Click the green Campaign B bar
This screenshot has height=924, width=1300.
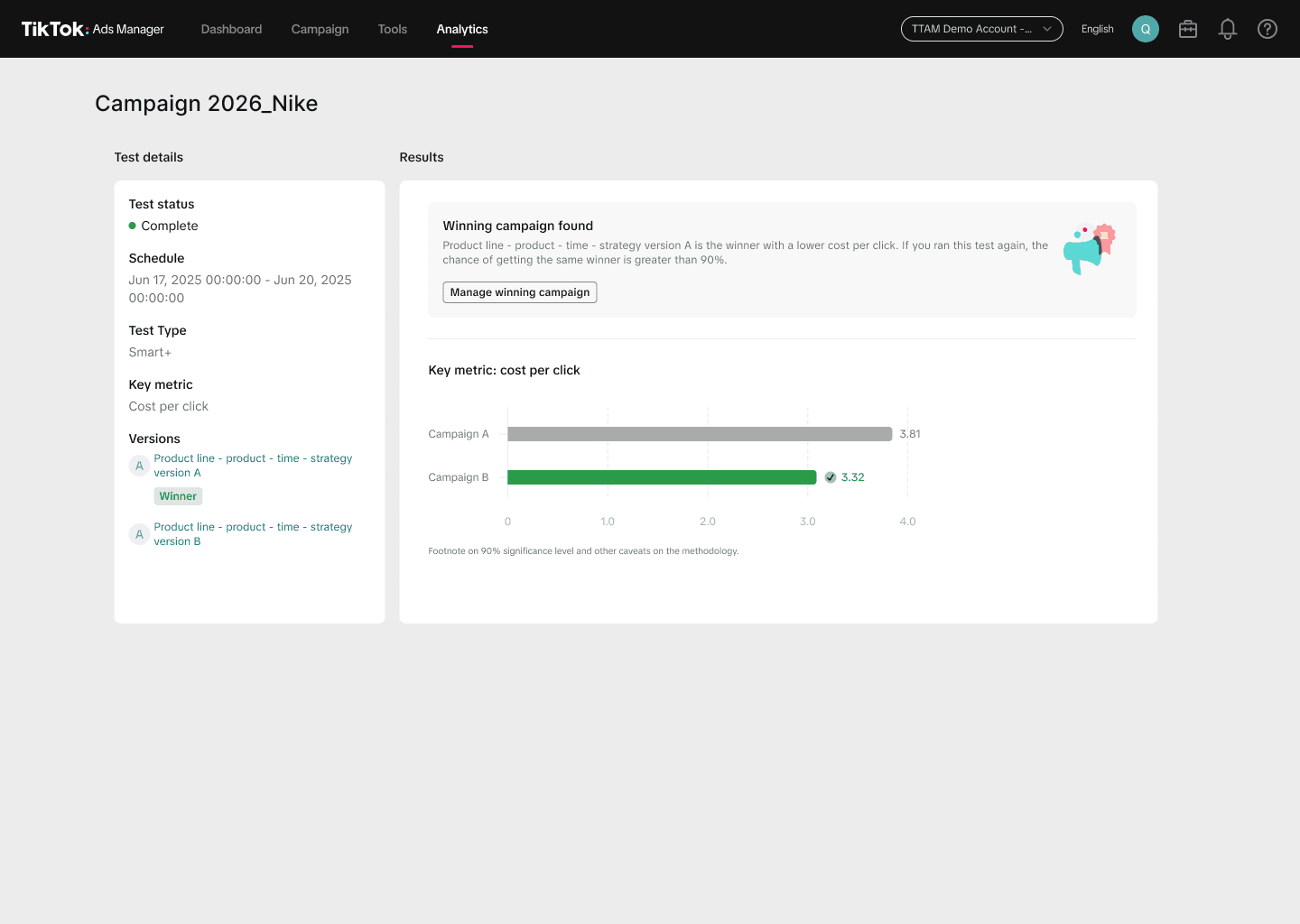coord(662,477)
